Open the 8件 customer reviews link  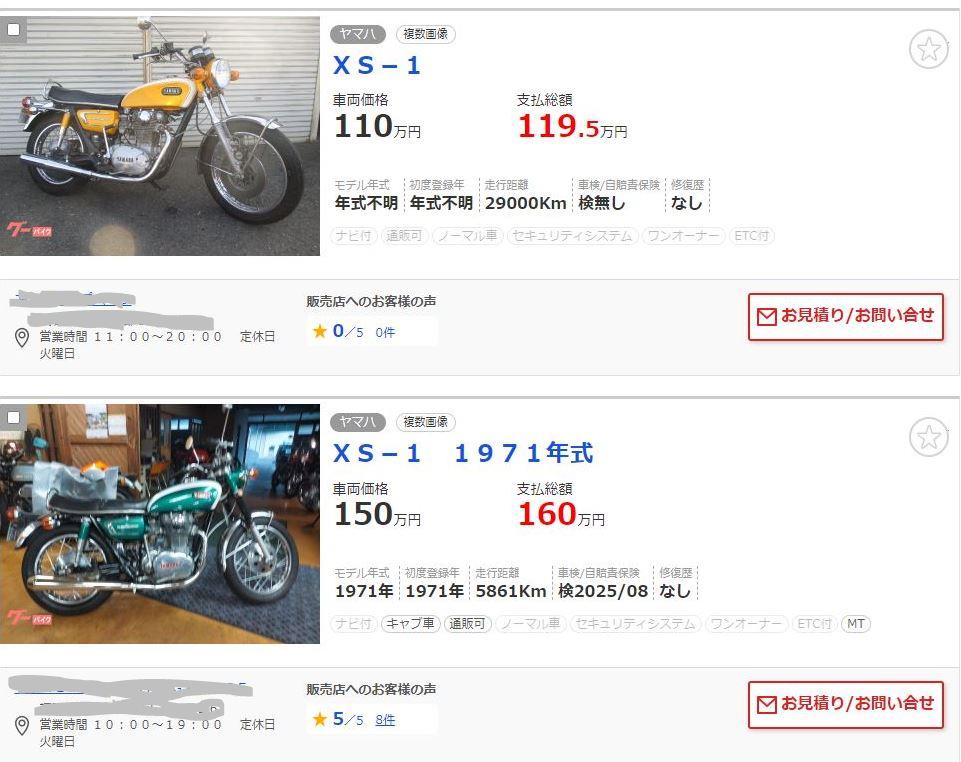pyautogui.click(x=385, y=720)
